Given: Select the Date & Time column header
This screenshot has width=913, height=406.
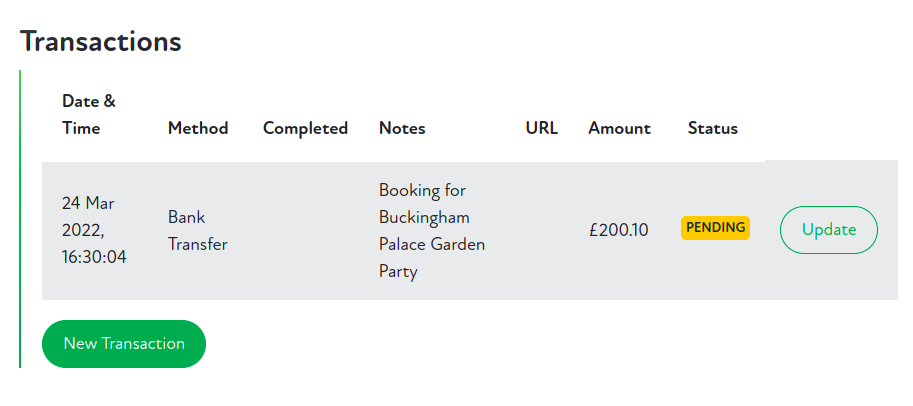Looking at the screenshot, I should click(88, 114).
